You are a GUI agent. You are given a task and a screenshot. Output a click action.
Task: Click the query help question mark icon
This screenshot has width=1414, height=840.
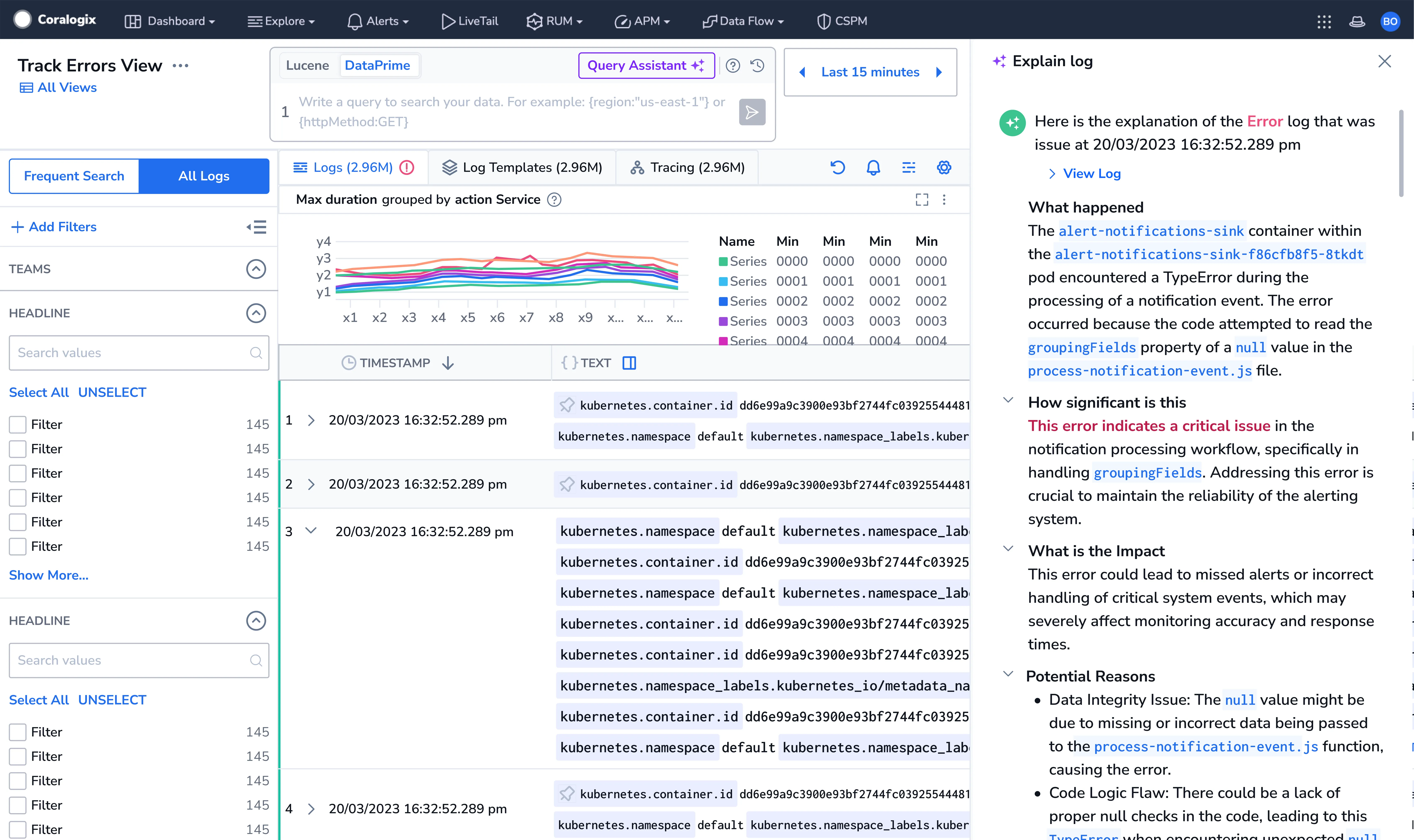point(732,66)
